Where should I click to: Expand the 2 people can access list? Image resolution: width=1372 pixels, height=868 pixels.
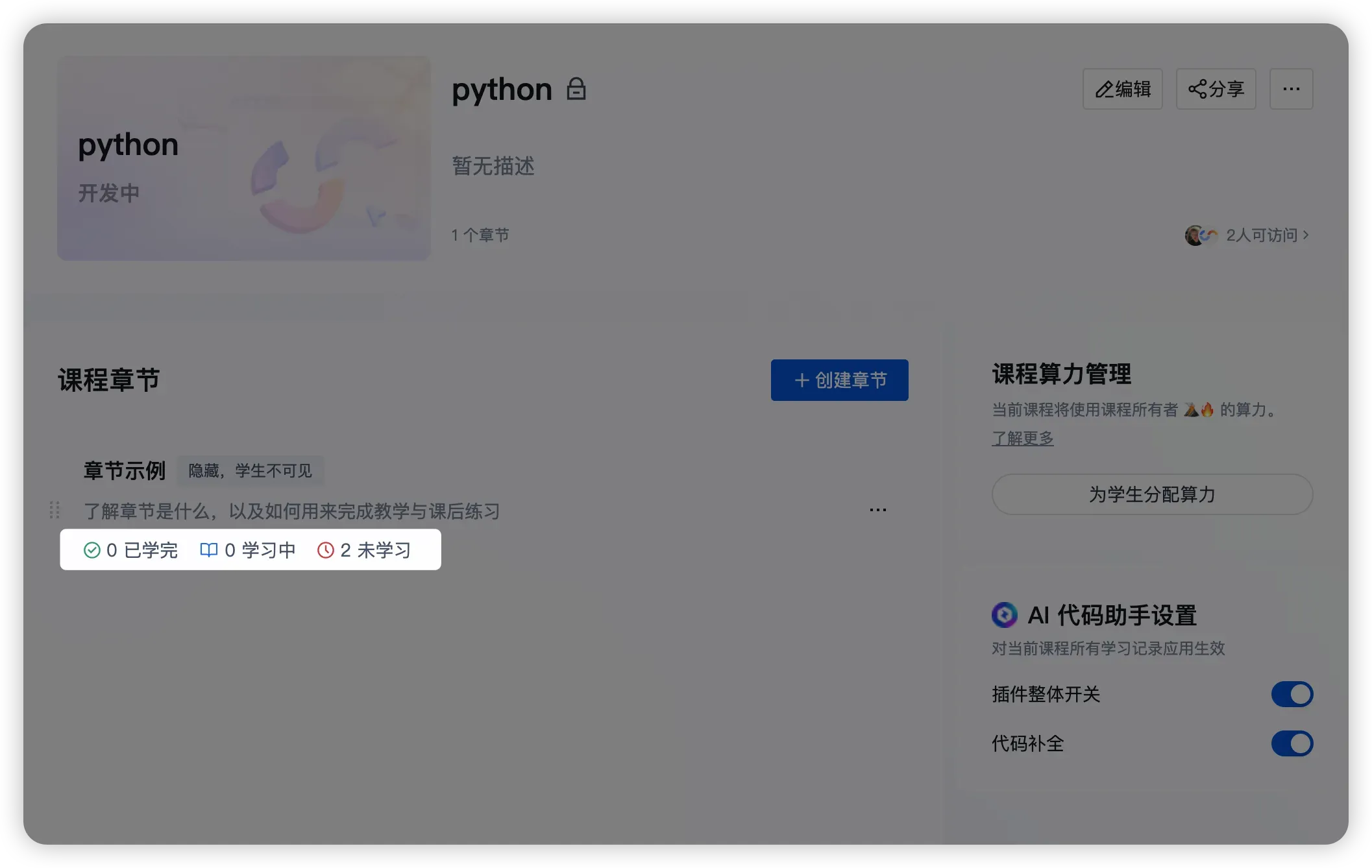coord(1267,235)
